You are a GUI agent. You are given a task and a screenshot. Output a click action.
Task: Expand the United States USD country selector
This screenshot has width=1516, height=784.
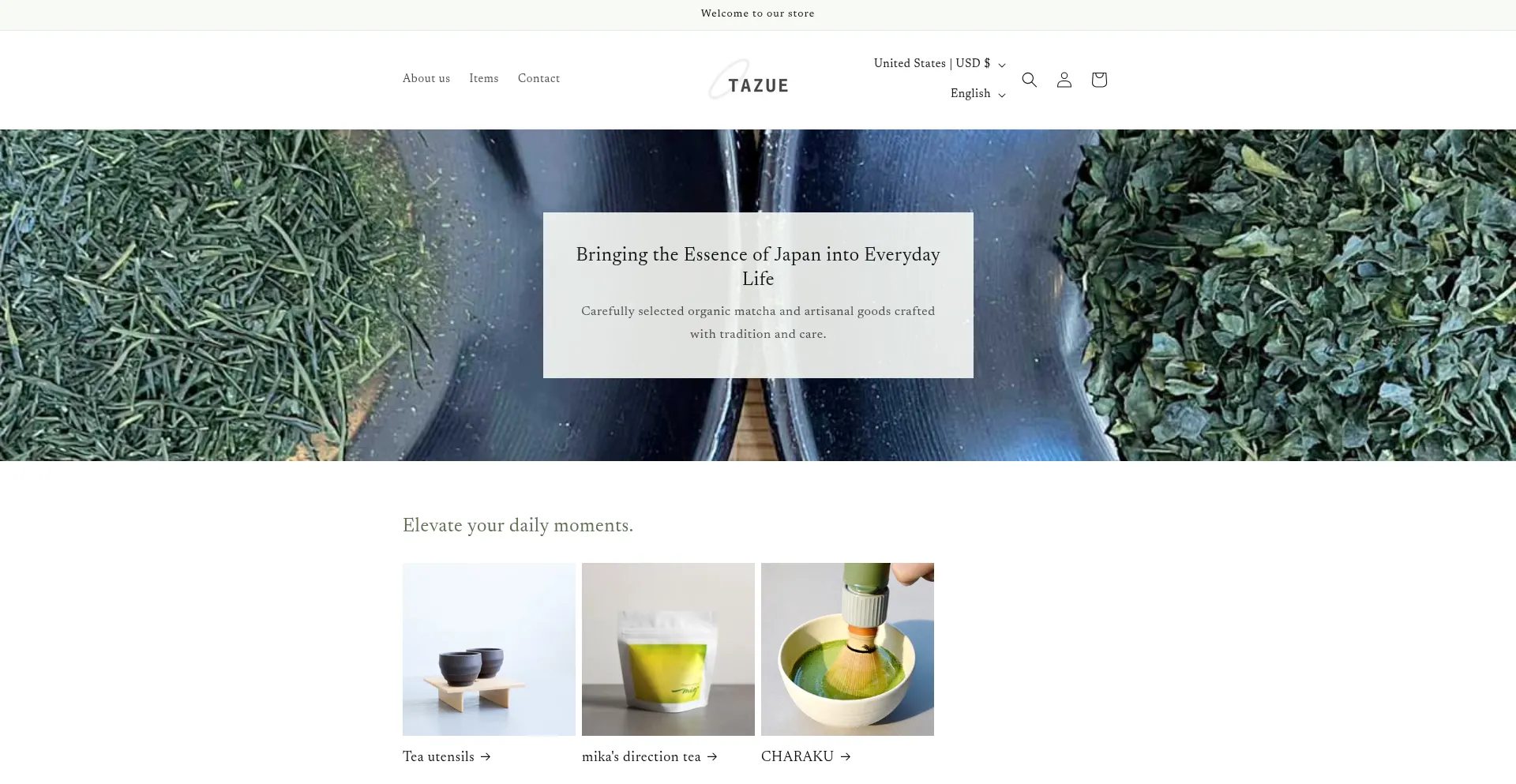click(940, 64)
